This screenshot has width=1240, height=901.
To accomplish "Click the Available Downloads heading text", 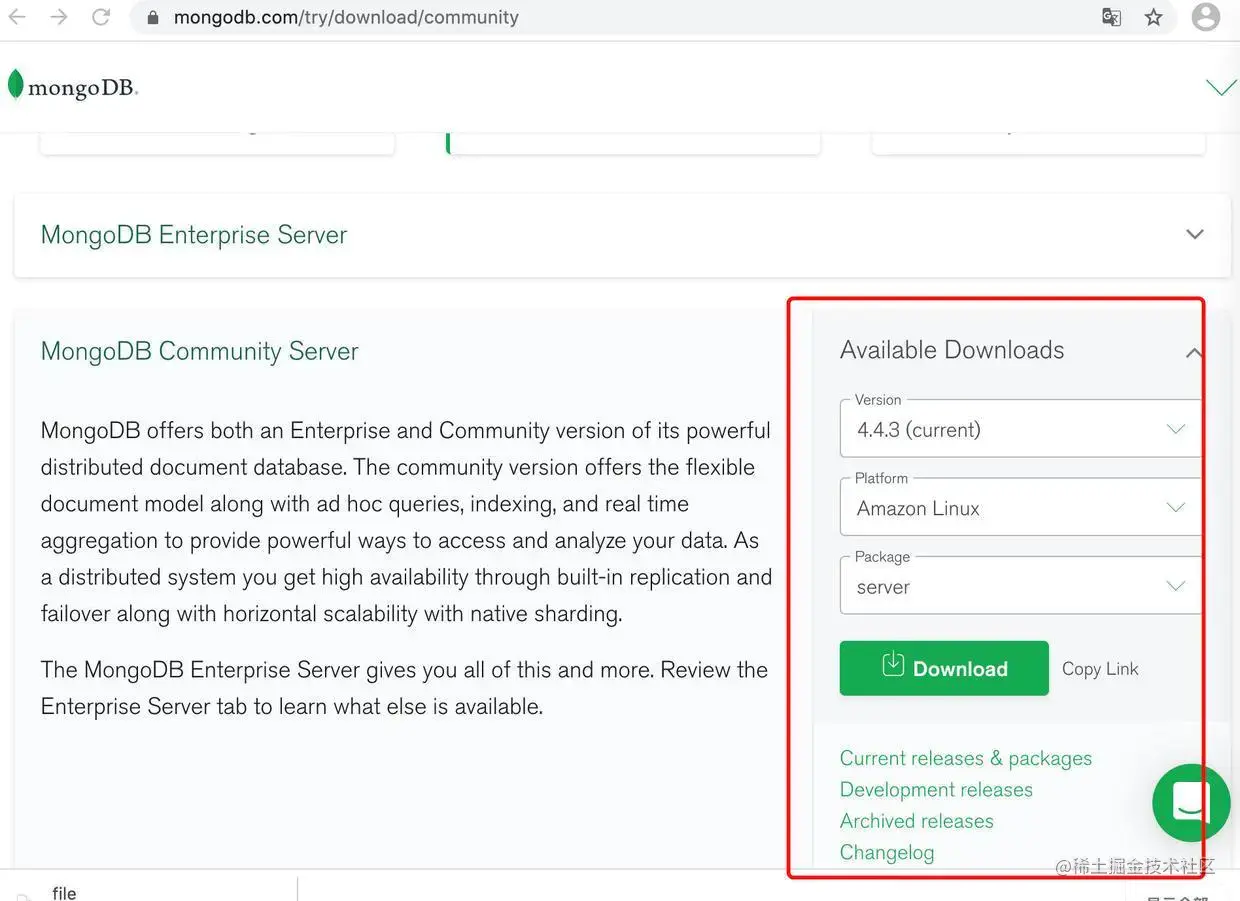I will (952, 350).
